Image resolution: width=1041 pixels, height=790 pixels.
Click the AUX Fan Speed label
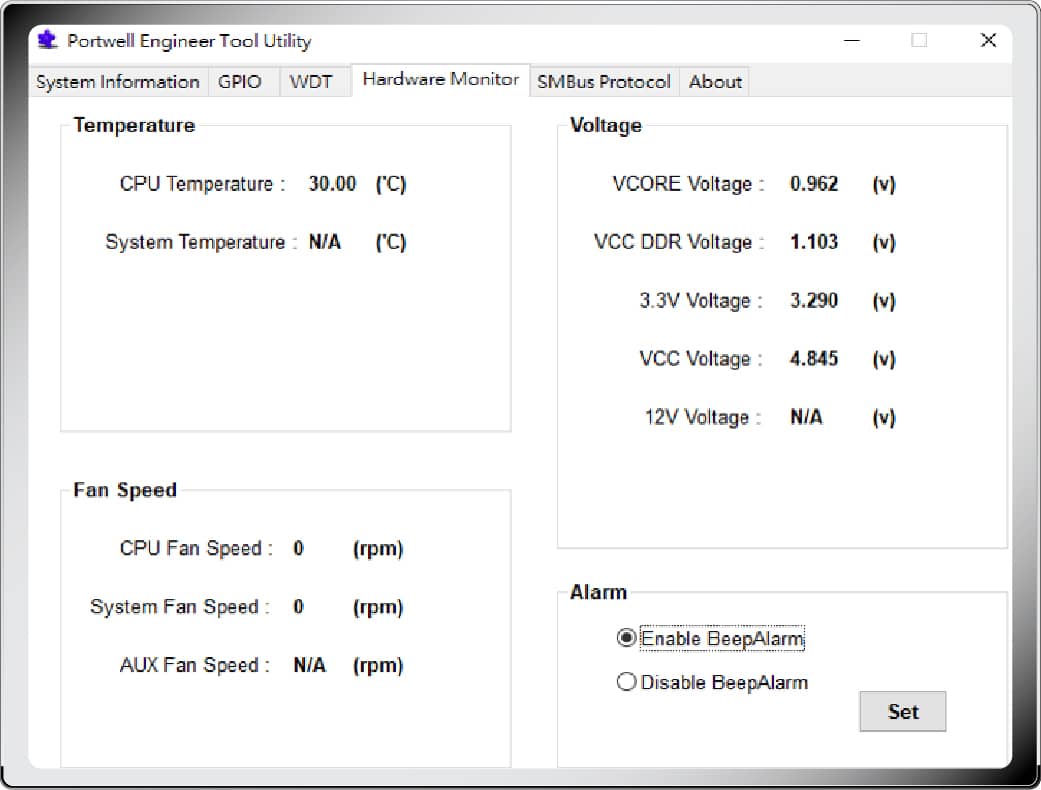tap(194, 666)
